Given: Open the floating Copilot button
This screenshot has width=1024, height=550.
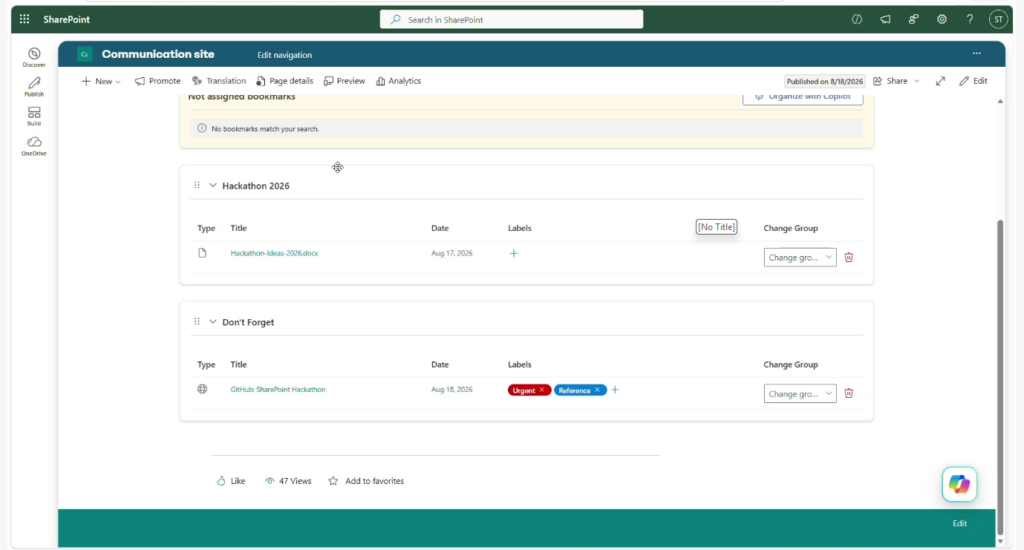Looking at the screenshot, I should click(x=959, y=484).
